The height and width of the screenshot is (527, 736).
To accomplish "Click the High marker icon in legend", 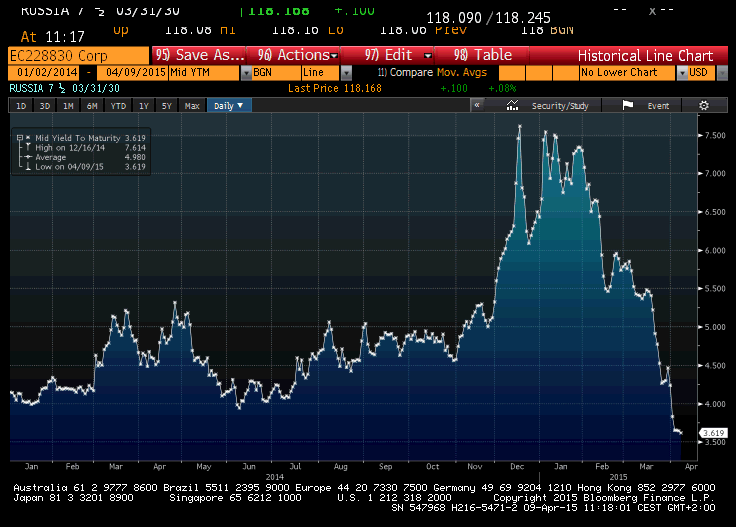I will (x=28, y=148).
